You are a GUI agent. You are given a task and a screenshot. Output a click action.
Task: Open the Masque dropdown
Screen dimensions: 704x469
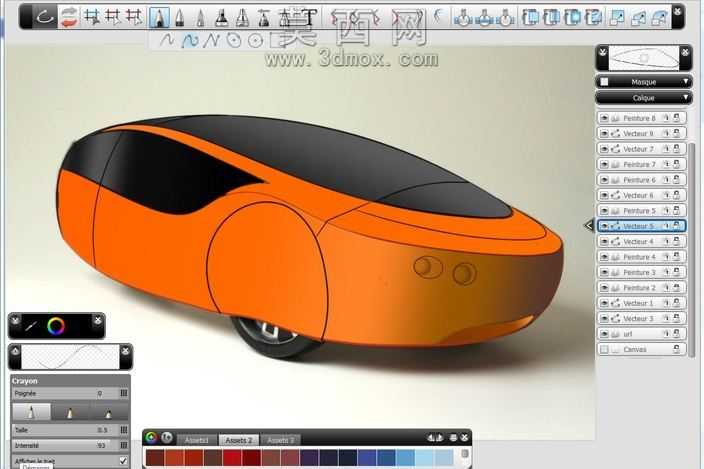(644, 82)
